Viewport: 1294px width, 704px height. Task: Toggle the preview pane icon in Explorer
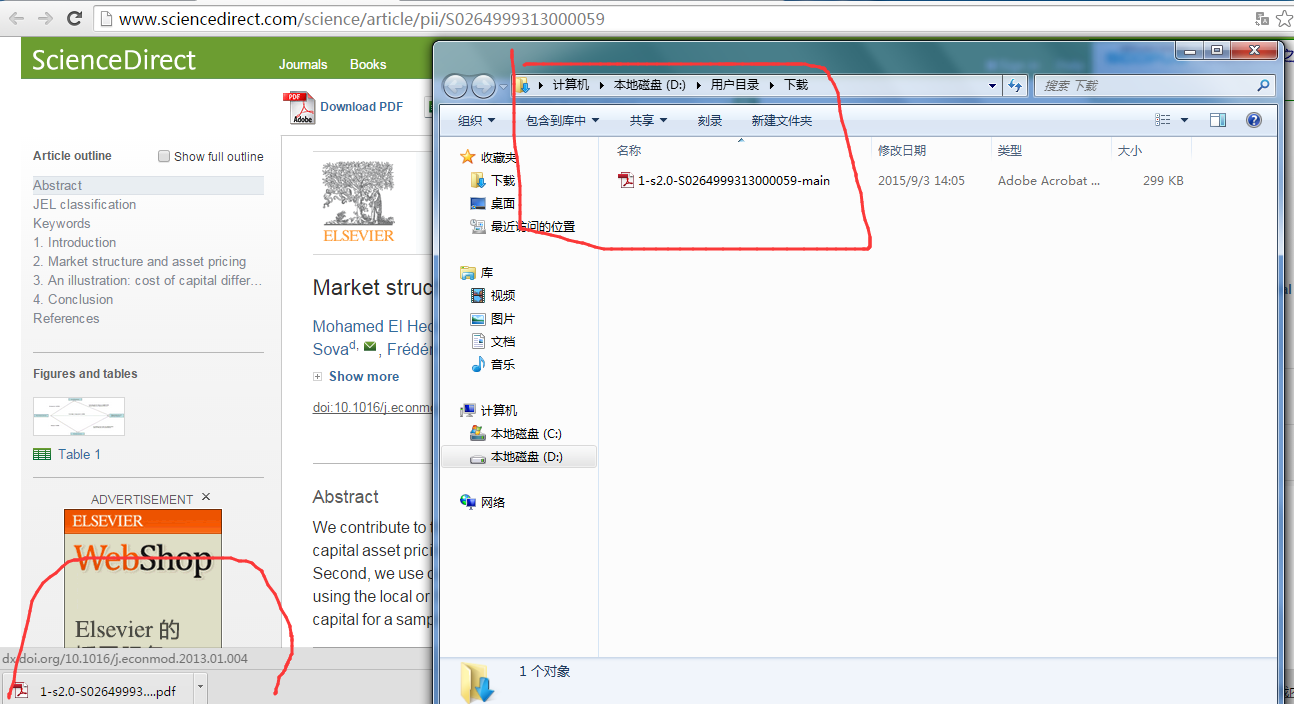point(1218,120)
